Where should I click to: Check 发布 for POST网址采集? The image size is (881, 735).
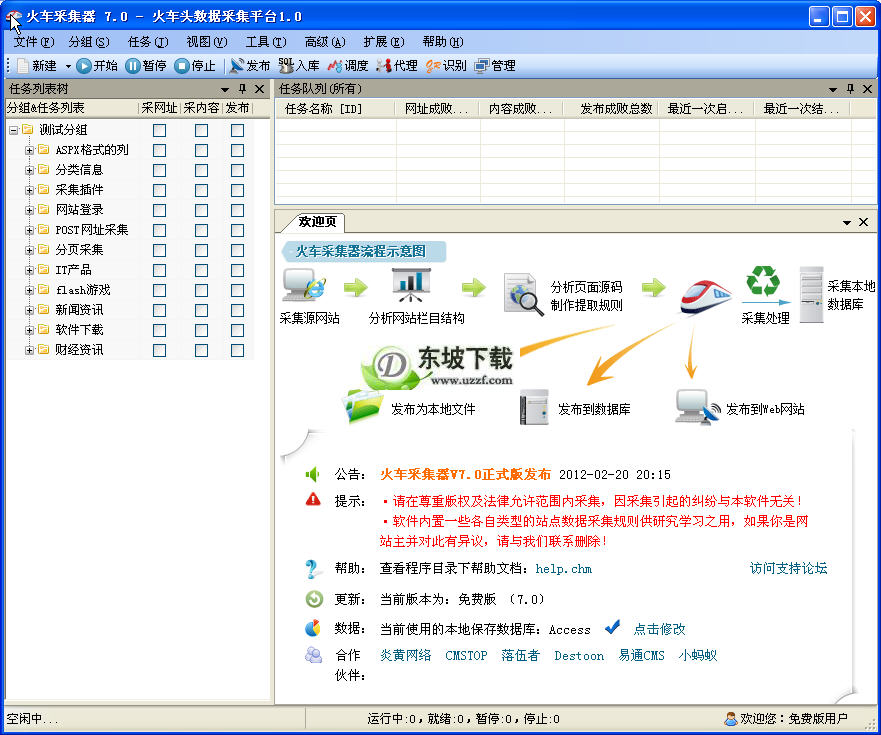(238, 230)
